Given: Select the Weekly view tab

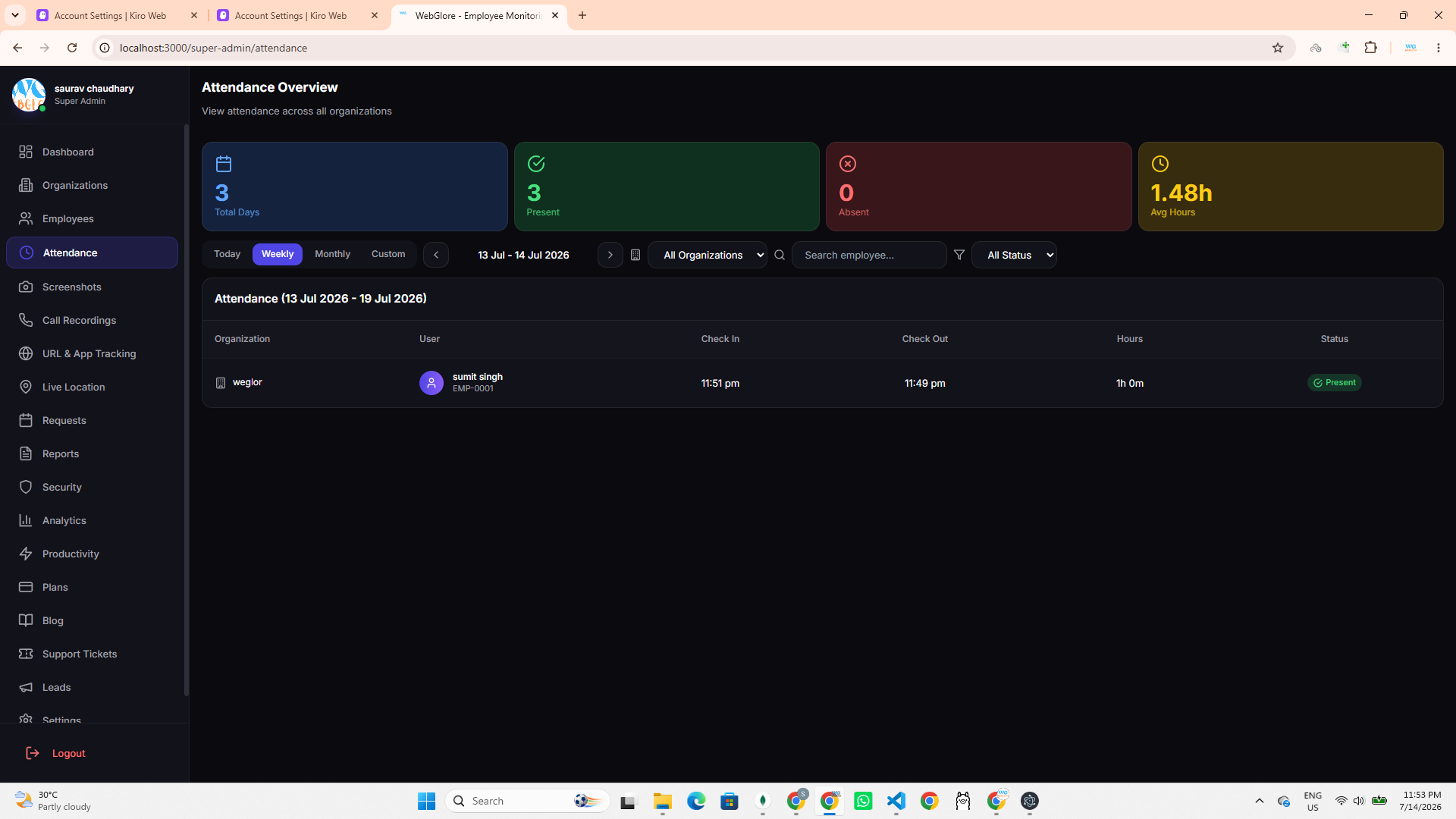Looking at the screenshot, I should (278, 254).
